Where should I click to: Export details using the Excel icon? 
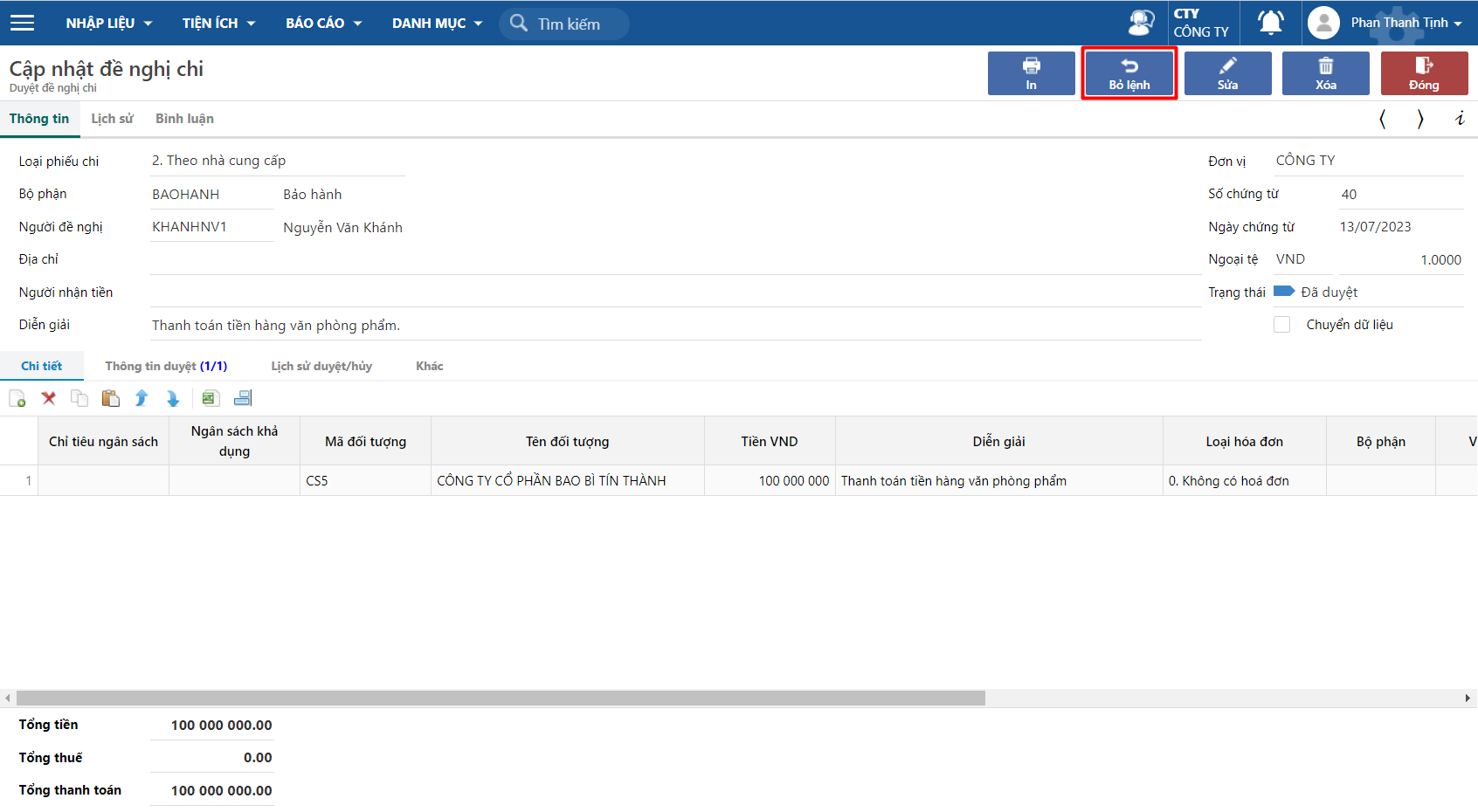211,399
